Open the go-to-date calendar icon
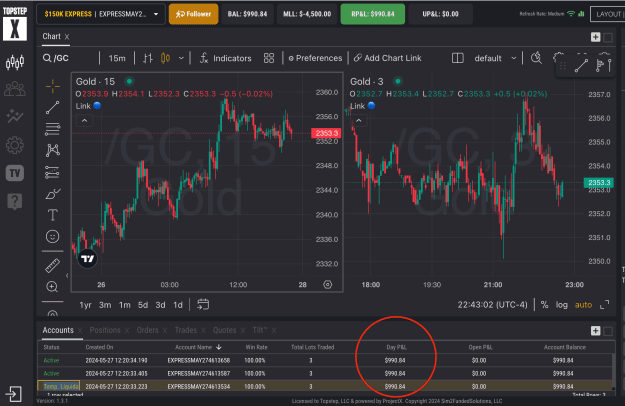 [x=203, y=304]
